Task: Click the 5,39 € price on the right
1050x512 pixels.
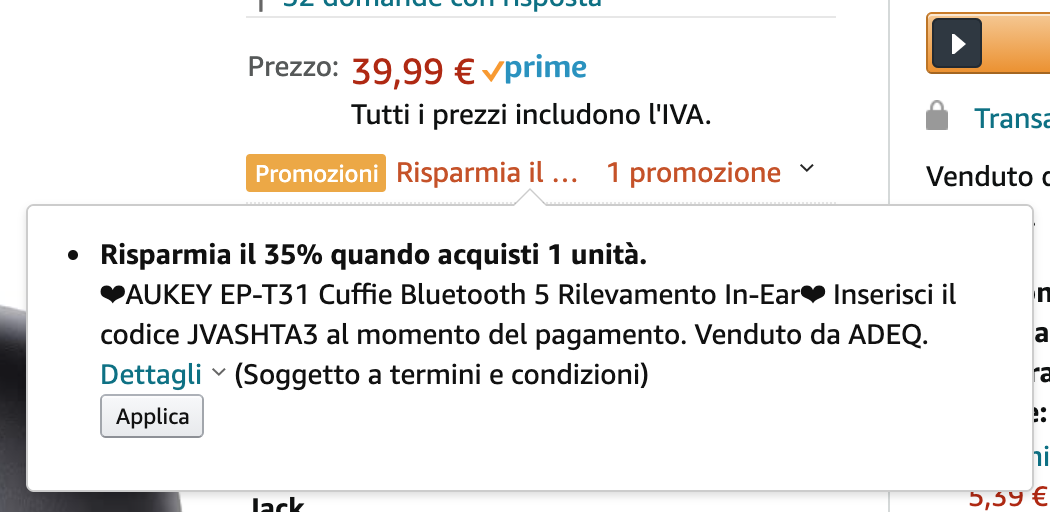Action: click(1007, 497)
